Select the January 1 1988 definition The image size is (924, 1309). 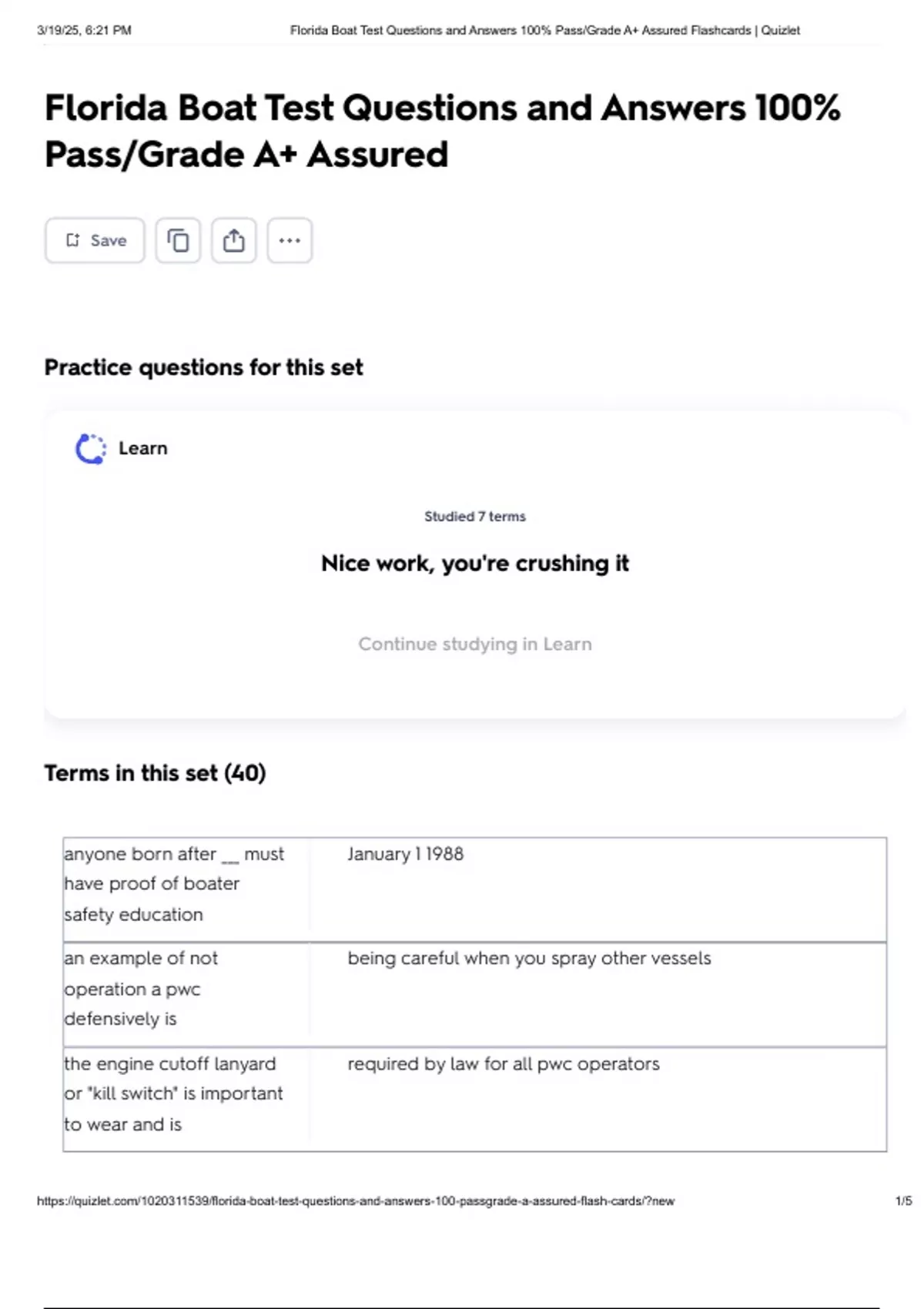405,854
